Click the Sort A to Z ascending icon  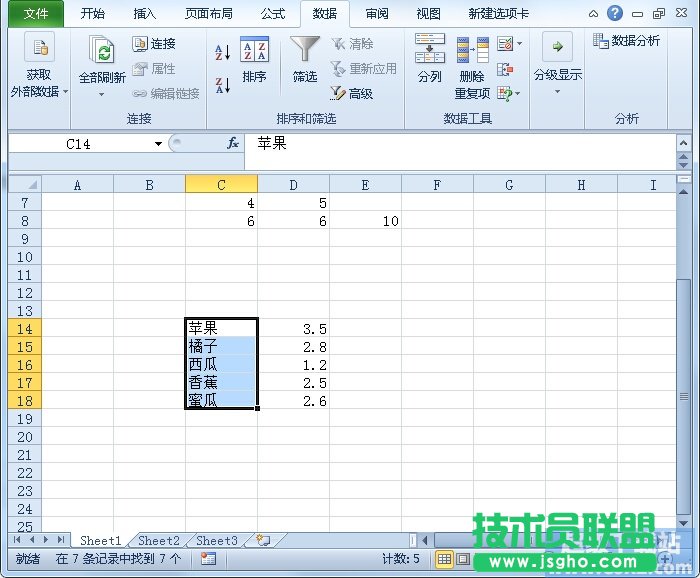click(222, 52)
